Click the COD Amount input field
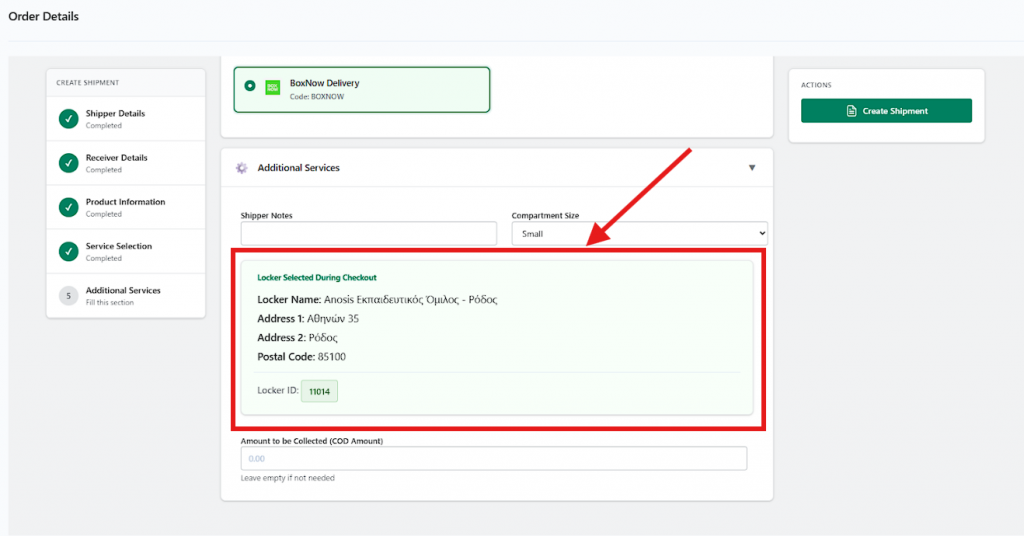 pos(493,458)
